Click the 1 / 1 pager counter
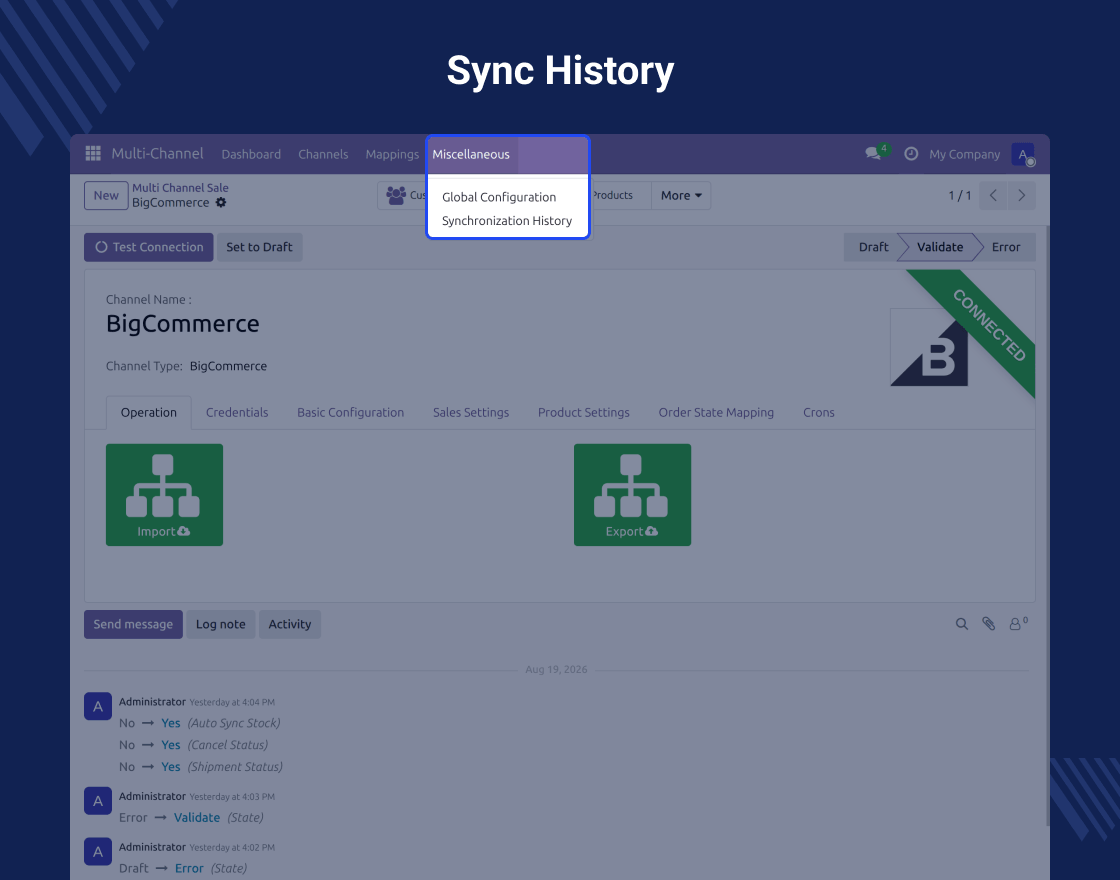 tap(959, 196)
